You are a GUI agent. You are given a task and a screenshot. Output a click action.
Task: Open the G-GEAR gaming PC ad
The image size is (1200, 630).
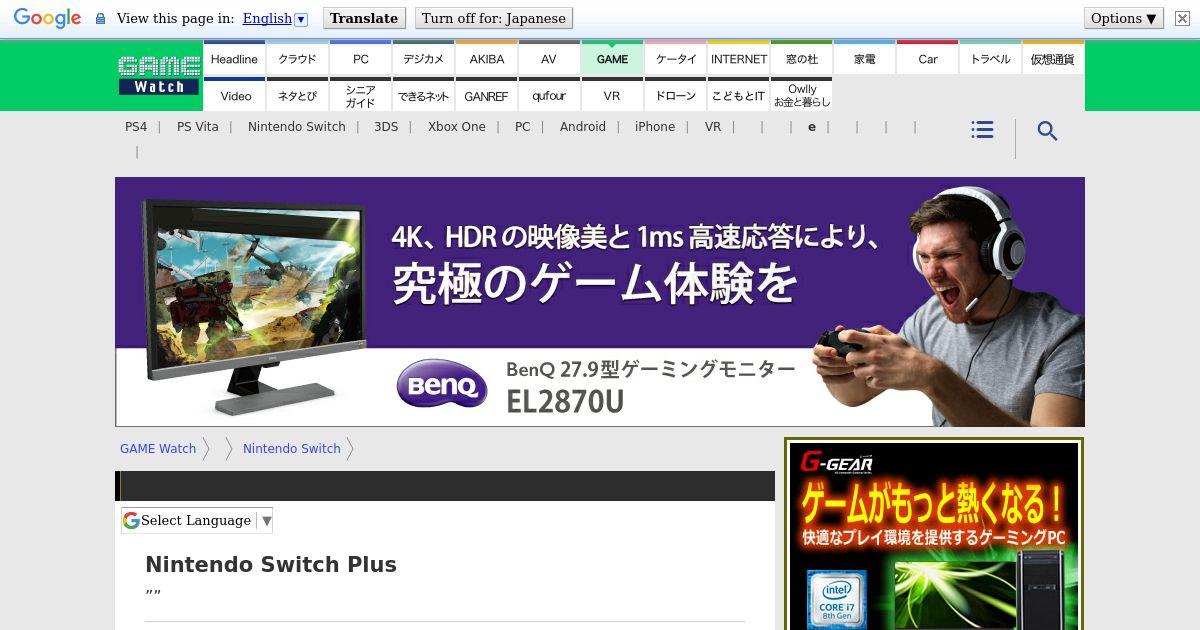click(934, 534)
